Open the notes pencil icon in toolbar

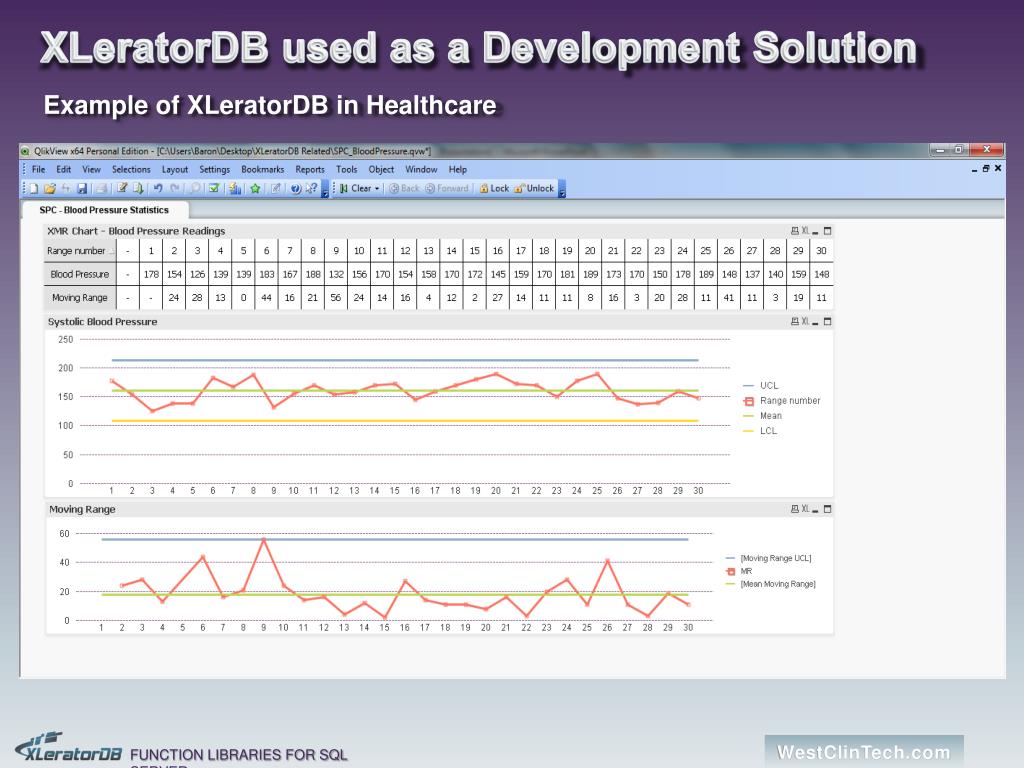click(x=276, y=189)
